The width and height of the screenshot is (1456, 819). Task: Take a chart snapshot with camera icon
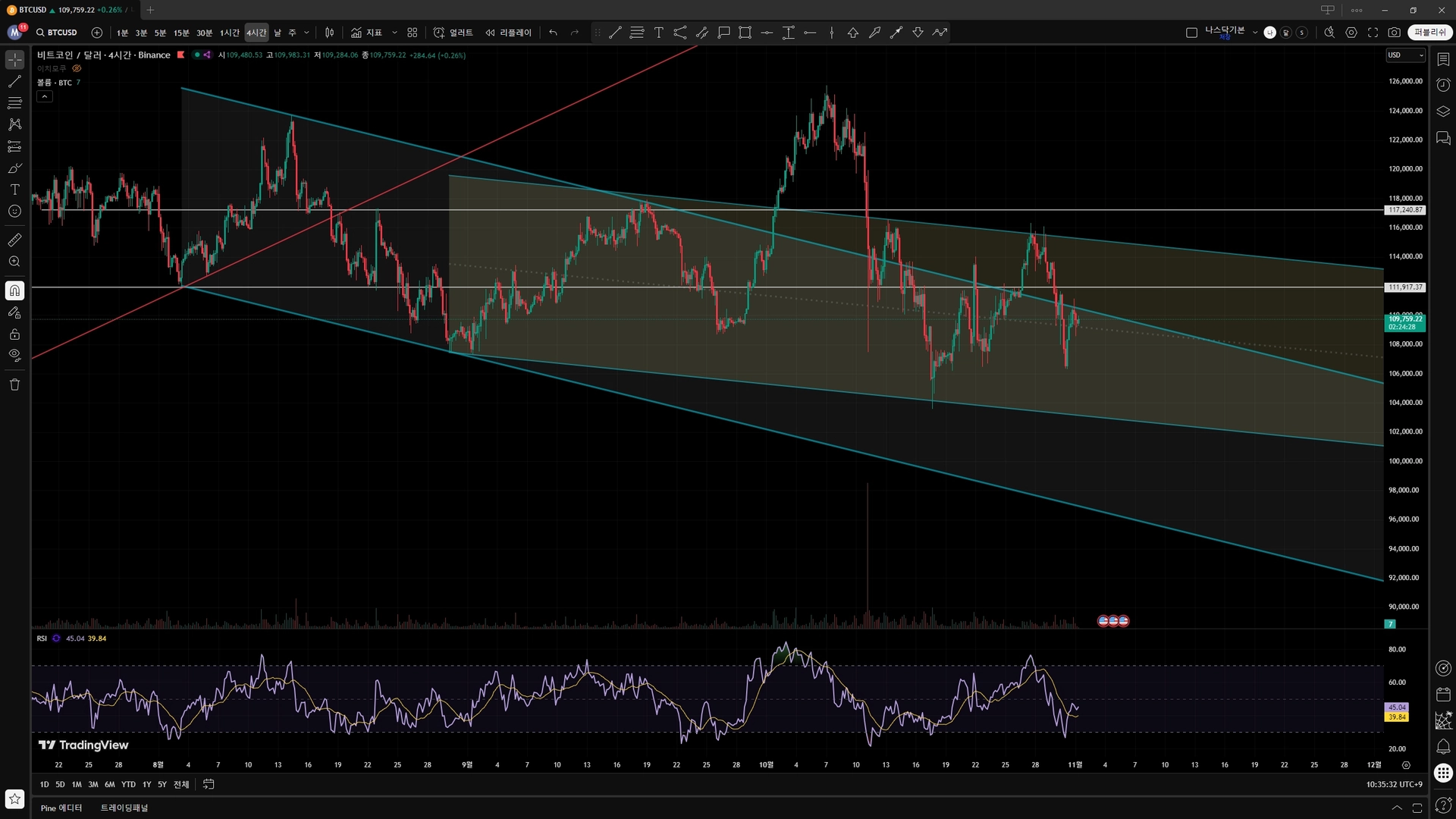[x=1394, y=33]
